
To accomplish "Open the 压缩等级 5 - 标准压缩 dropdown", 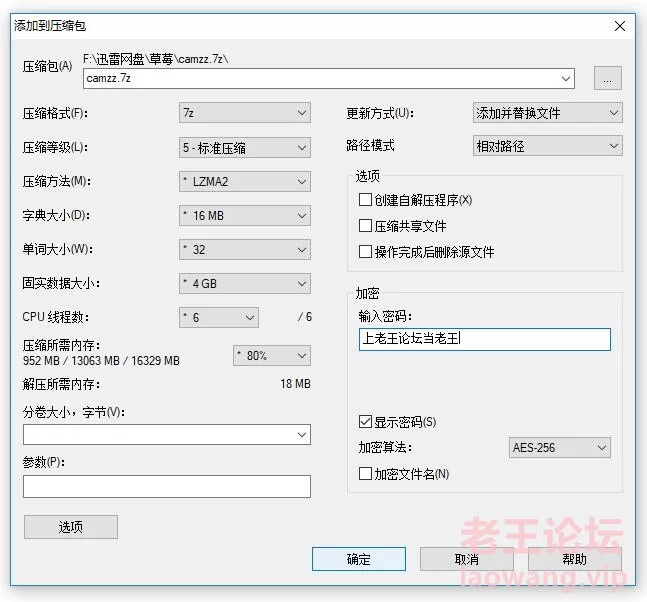I will click(x=245, y=147).
